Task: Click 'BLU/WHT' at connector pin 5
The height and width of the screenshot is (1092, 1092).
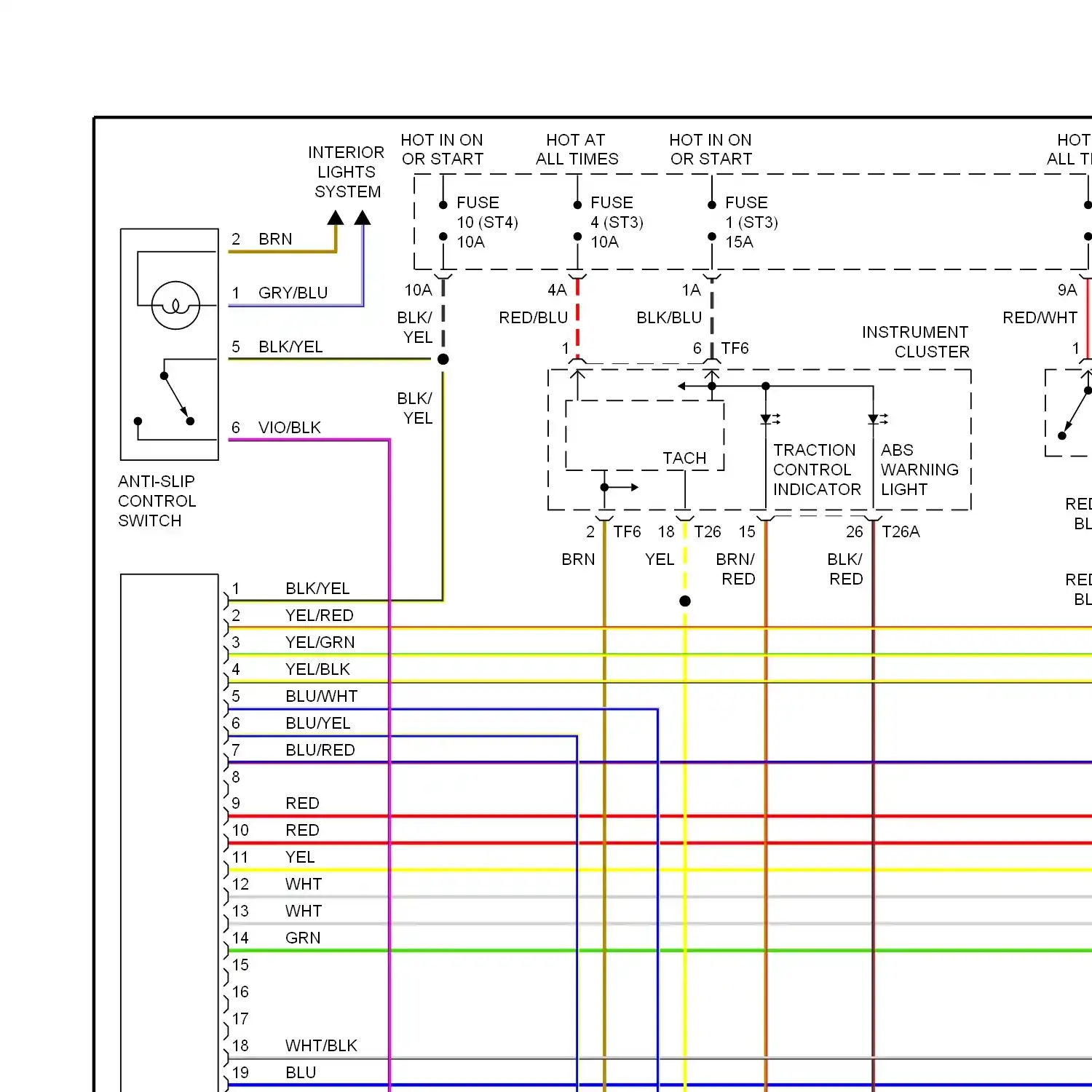Action: point(322,696)
